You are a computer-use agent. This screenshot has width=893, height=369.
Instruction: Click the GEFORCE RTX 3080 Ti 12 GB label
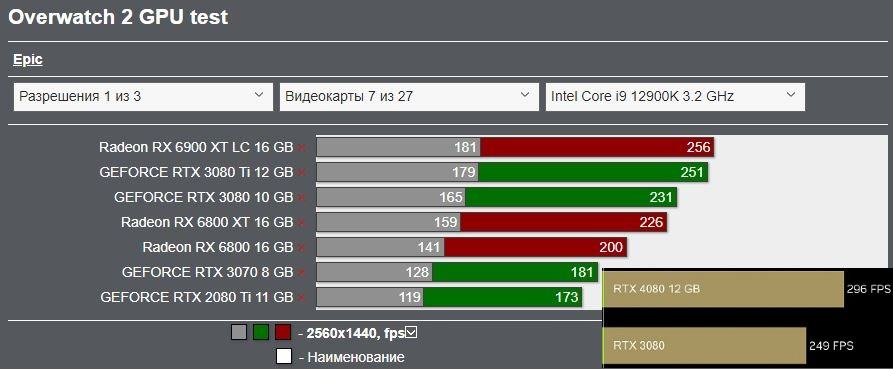click(196, 173)
